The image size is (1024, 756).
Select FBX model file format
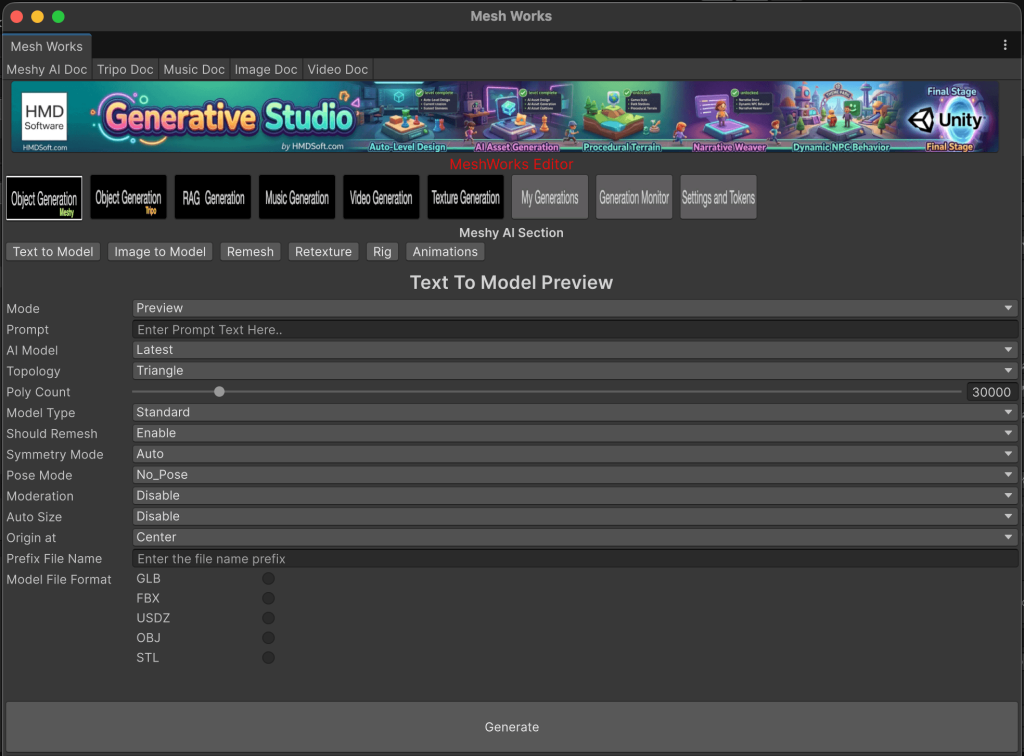pyautogui.click(x=268, y=598)
